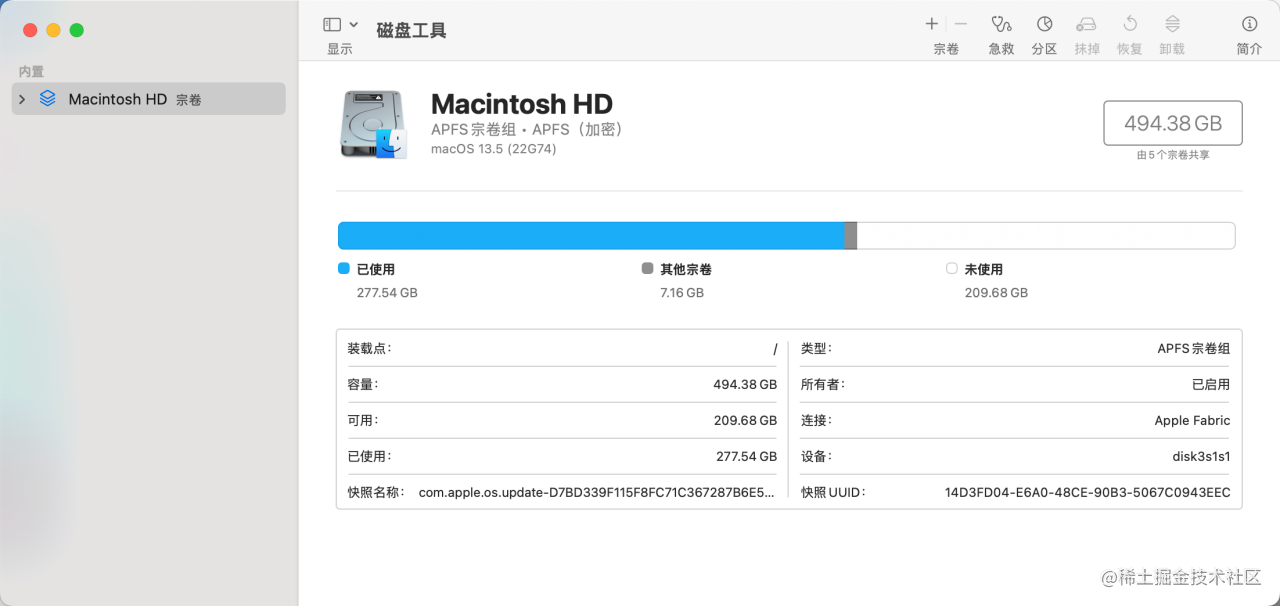The height and width of the screenshot is (606, 1280).
Task: Click the 容量 row value 494.38 GB
Action: pos(745,384)
